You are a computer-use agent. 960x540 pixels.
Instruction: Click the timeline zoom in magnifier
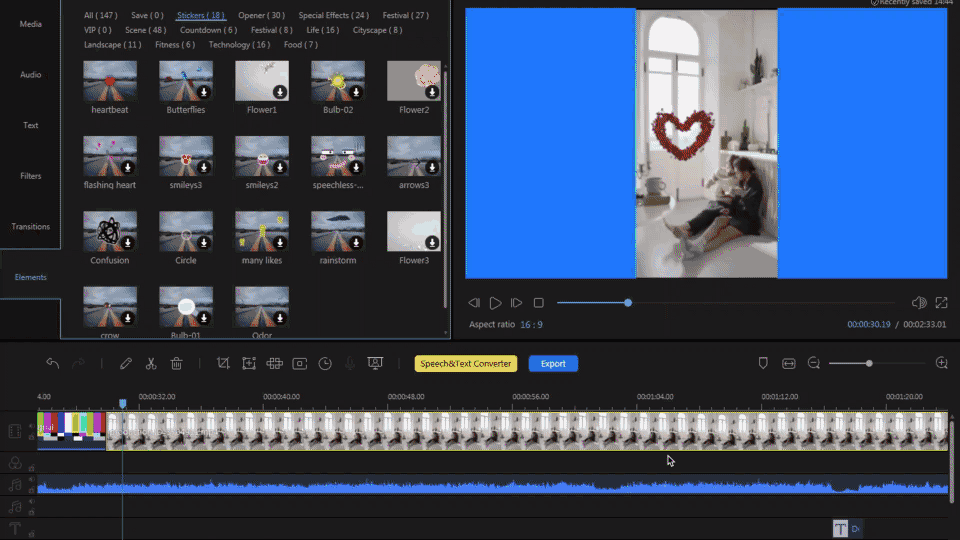pyautogui.click(x=942, y=363)
